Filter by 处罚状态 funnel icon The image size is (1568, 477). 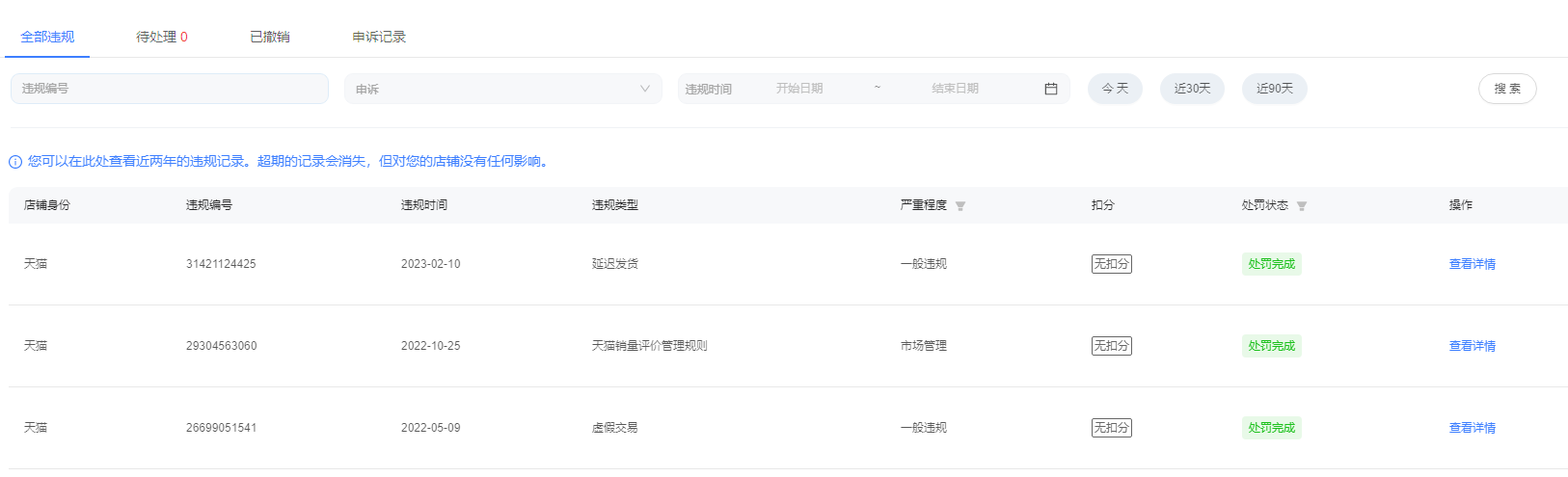[x=1302, y=206]
